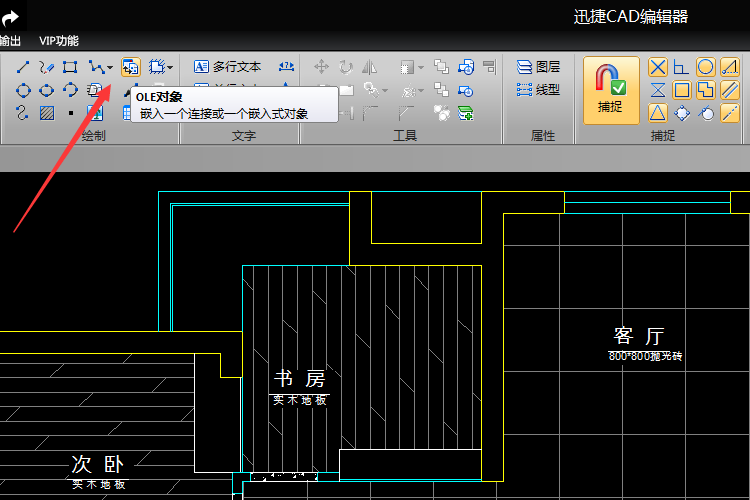Open the 输出 menu tab

(10, 41)
